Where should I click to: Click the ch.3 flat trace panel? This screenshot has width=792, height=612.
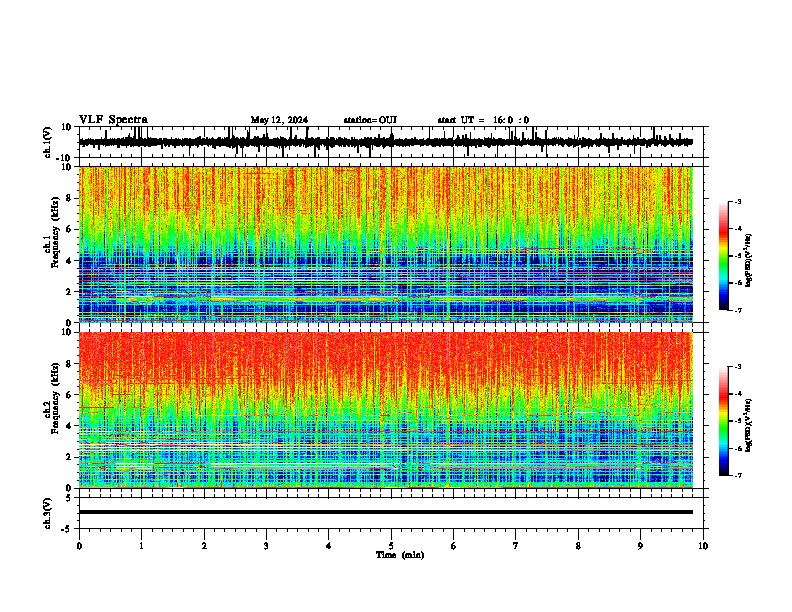[393, 513]
